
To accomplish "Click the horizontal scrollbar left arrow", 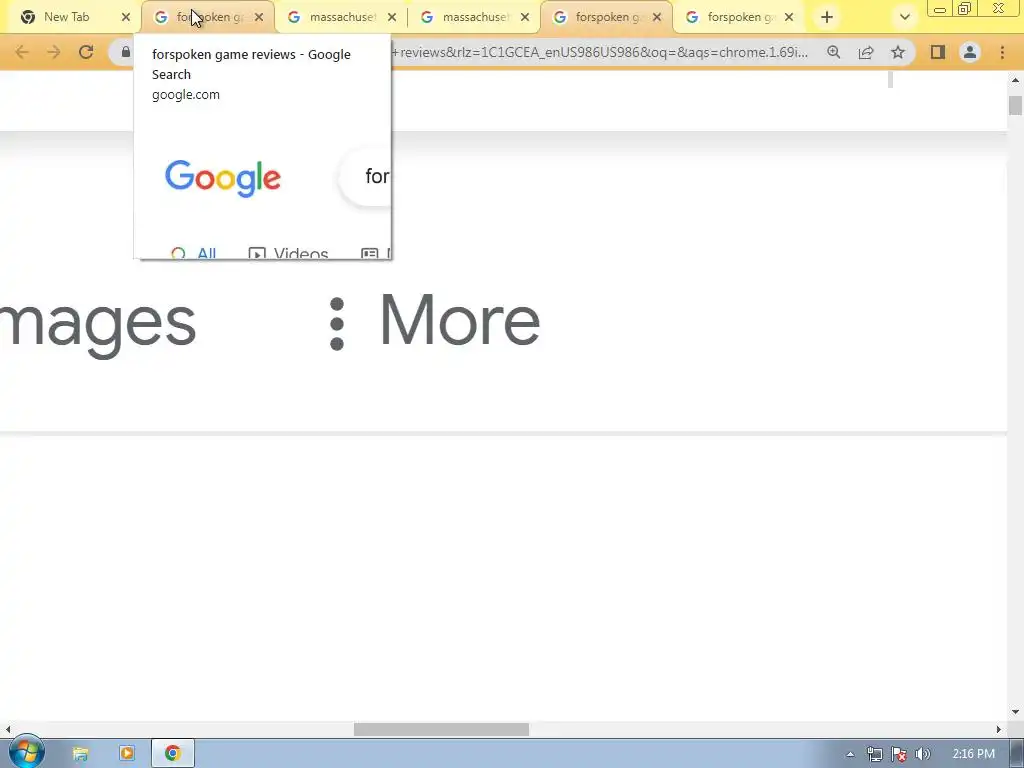I will pyautogui.click(x=7, y=729).
